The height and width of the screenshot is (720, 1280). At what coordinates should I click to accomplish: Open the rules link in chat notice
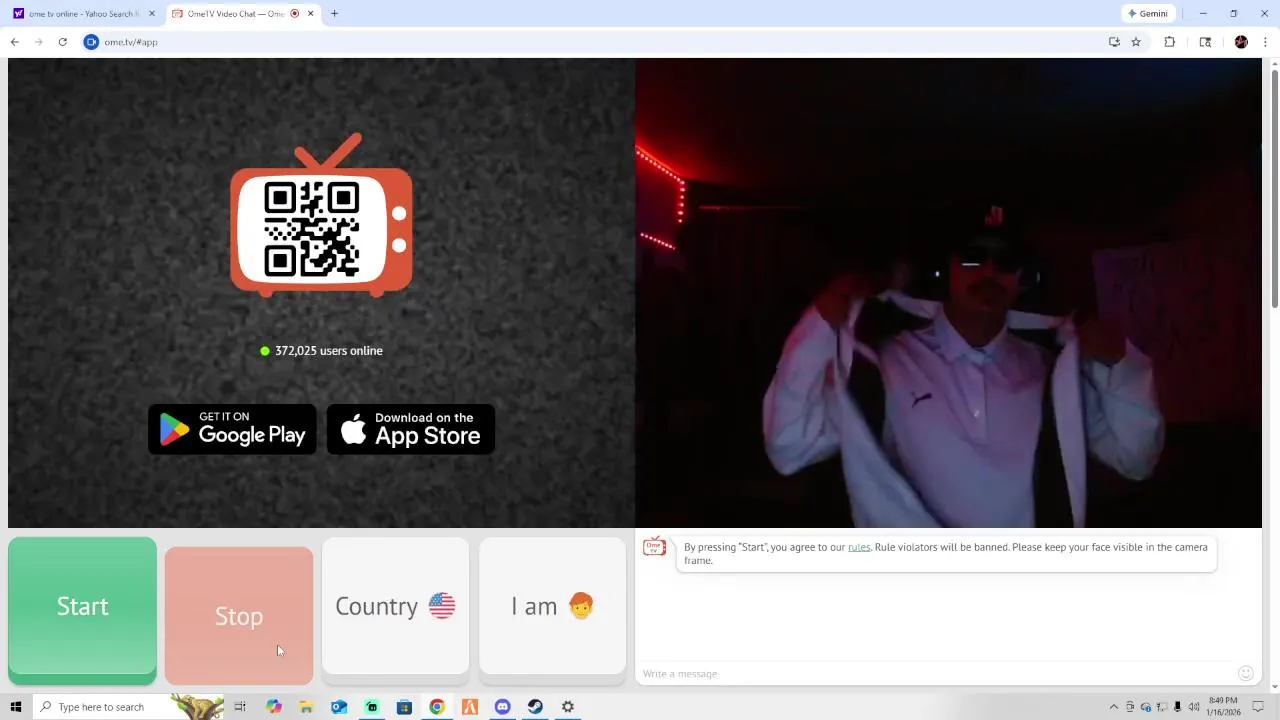pos(859,547)
